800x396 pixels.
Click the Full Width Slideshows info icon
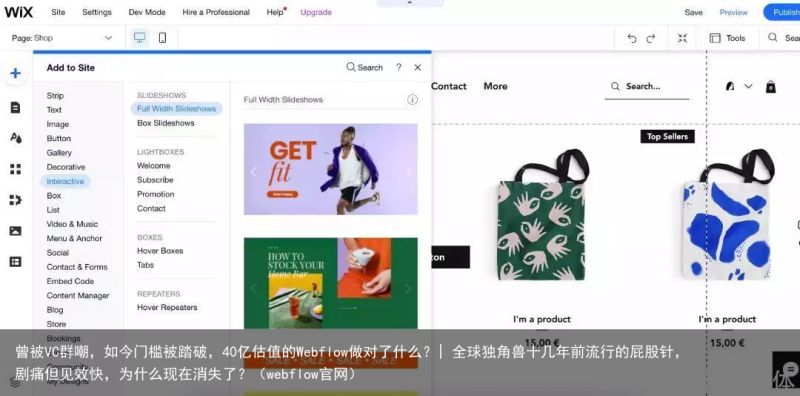pos(412,100)
